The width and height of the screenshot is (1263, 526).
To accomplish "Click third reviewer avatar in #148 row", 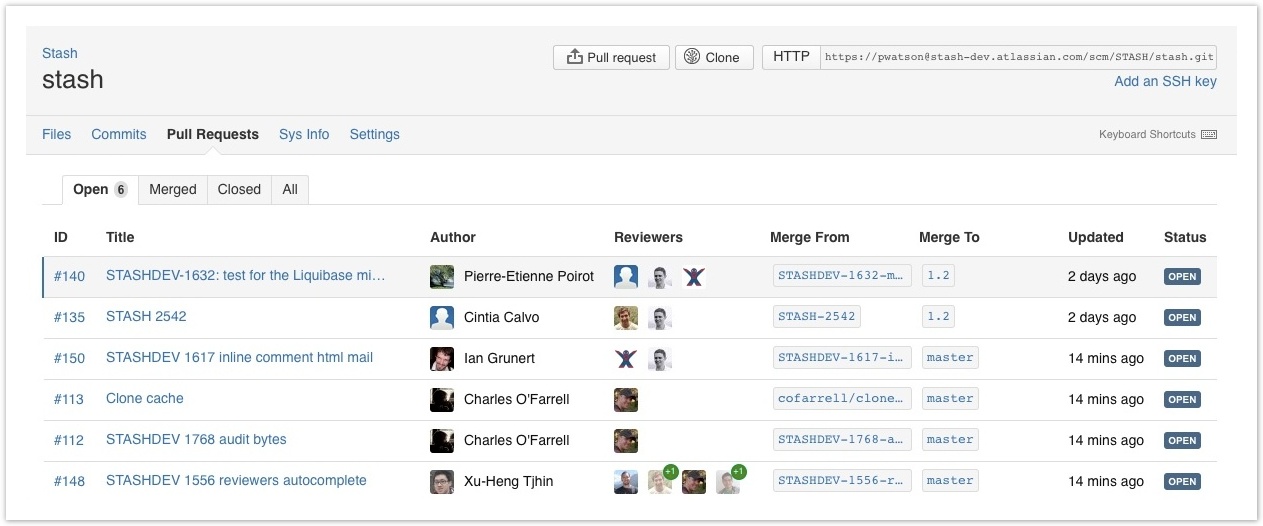I will pos(694,482).
